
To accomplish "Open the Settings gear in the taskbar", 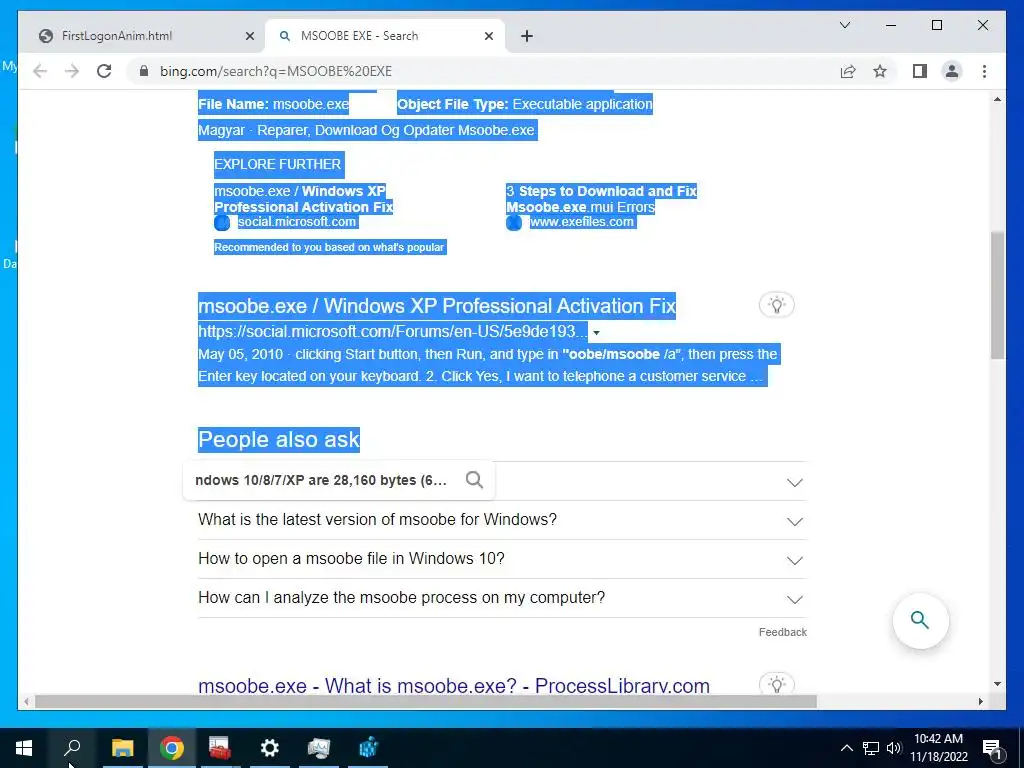I will tap(269, 748).
